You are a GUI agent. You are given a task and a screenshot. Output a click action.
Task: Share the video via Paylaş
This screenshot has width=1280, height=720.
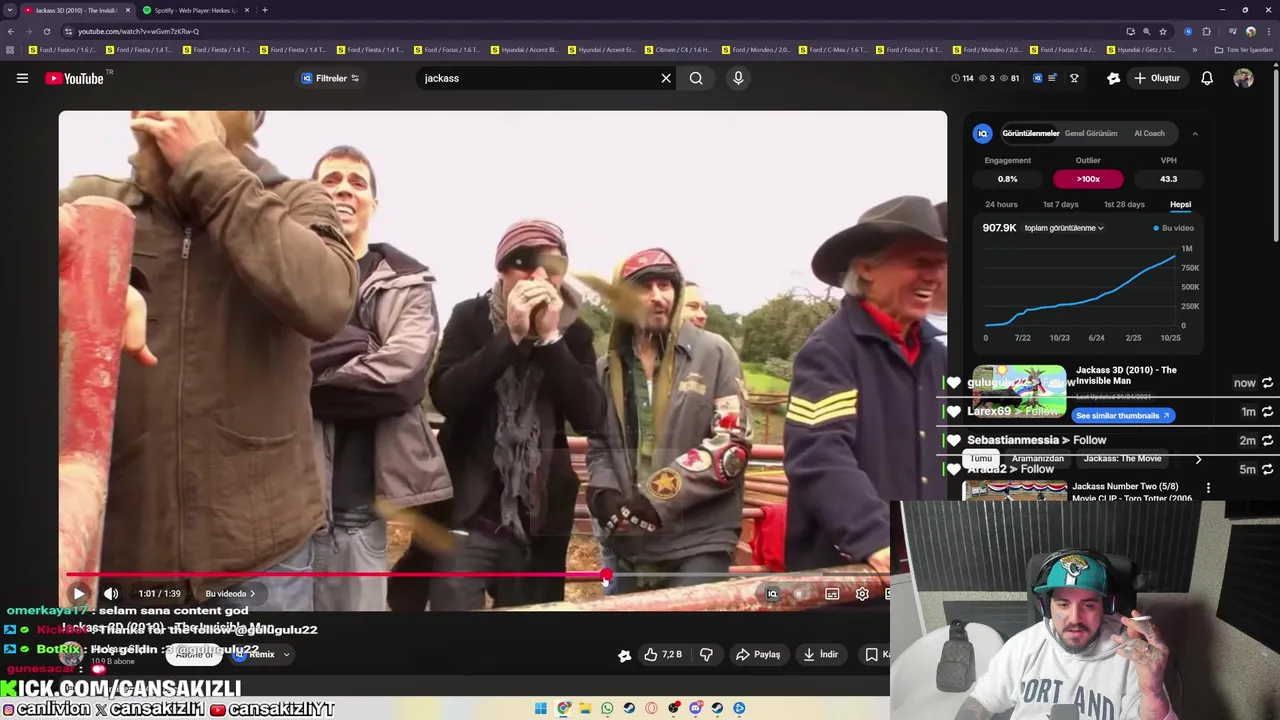tap(758, 655)
